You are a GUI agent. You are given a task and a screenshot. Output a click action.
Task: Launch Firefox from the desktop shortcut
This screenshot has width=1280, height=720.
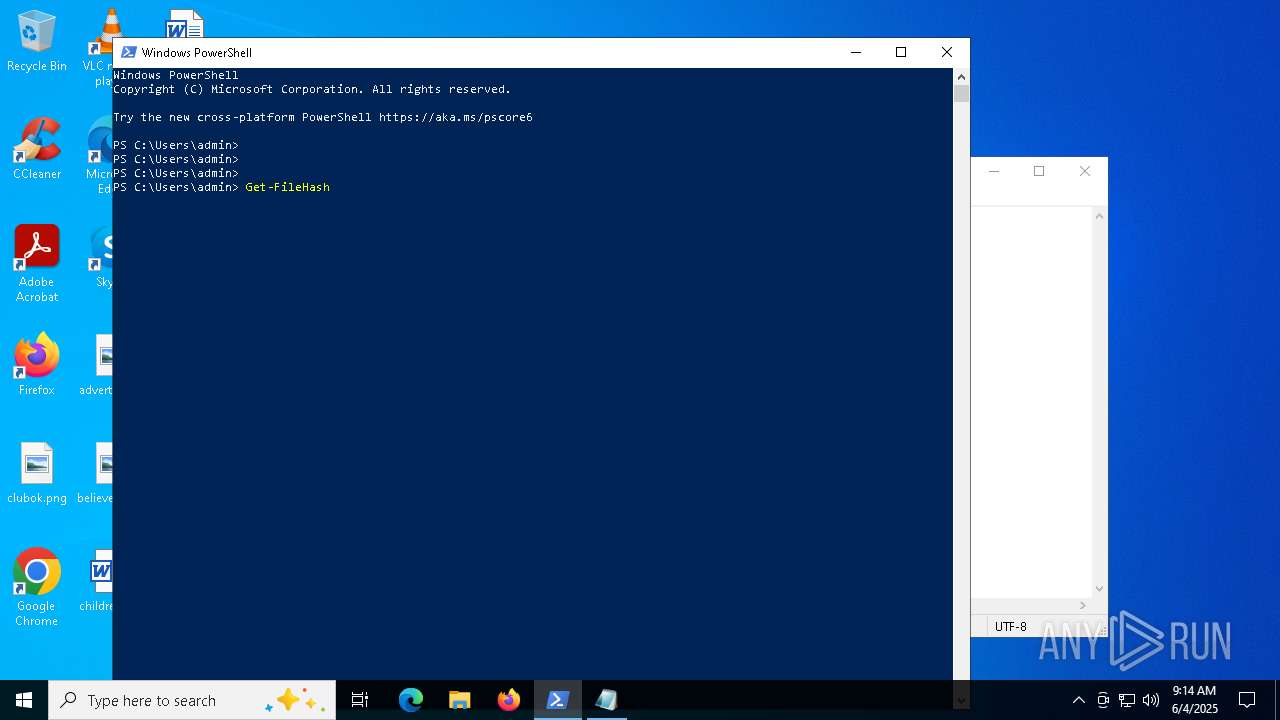click(x=37, y=365)
